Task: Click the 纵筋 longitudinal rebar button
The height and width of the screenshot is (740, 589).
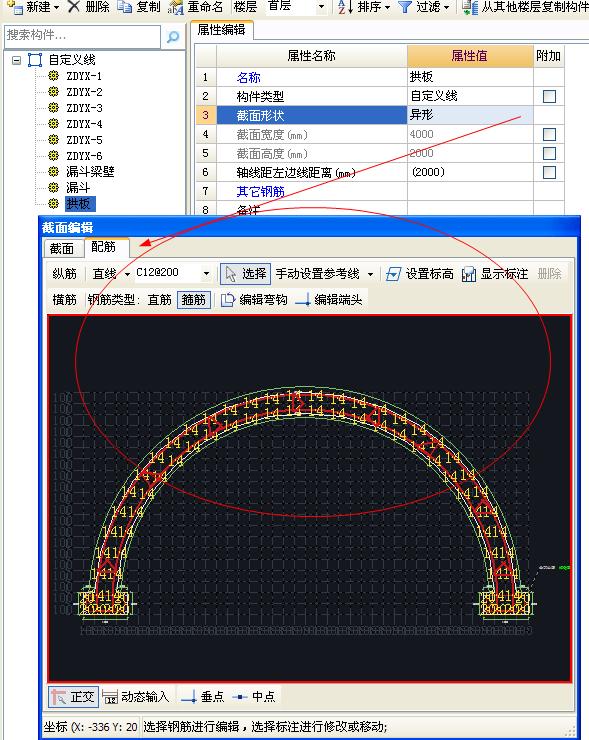Action: 65,274
